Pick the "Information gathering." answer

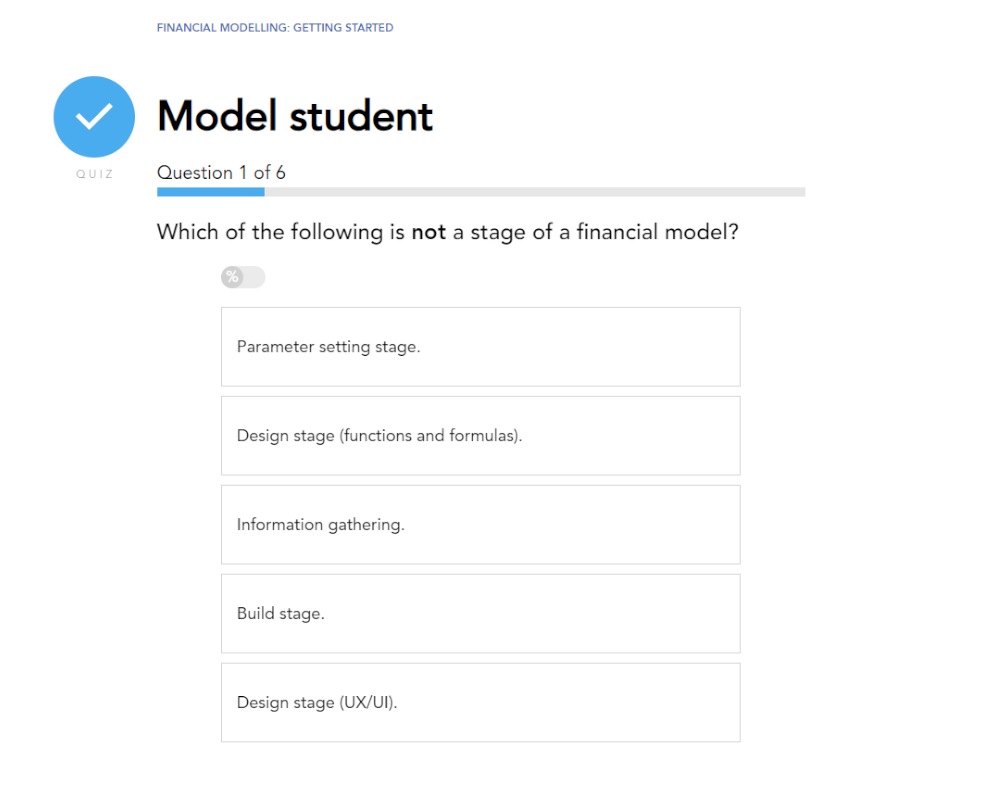tap(480, 525)
